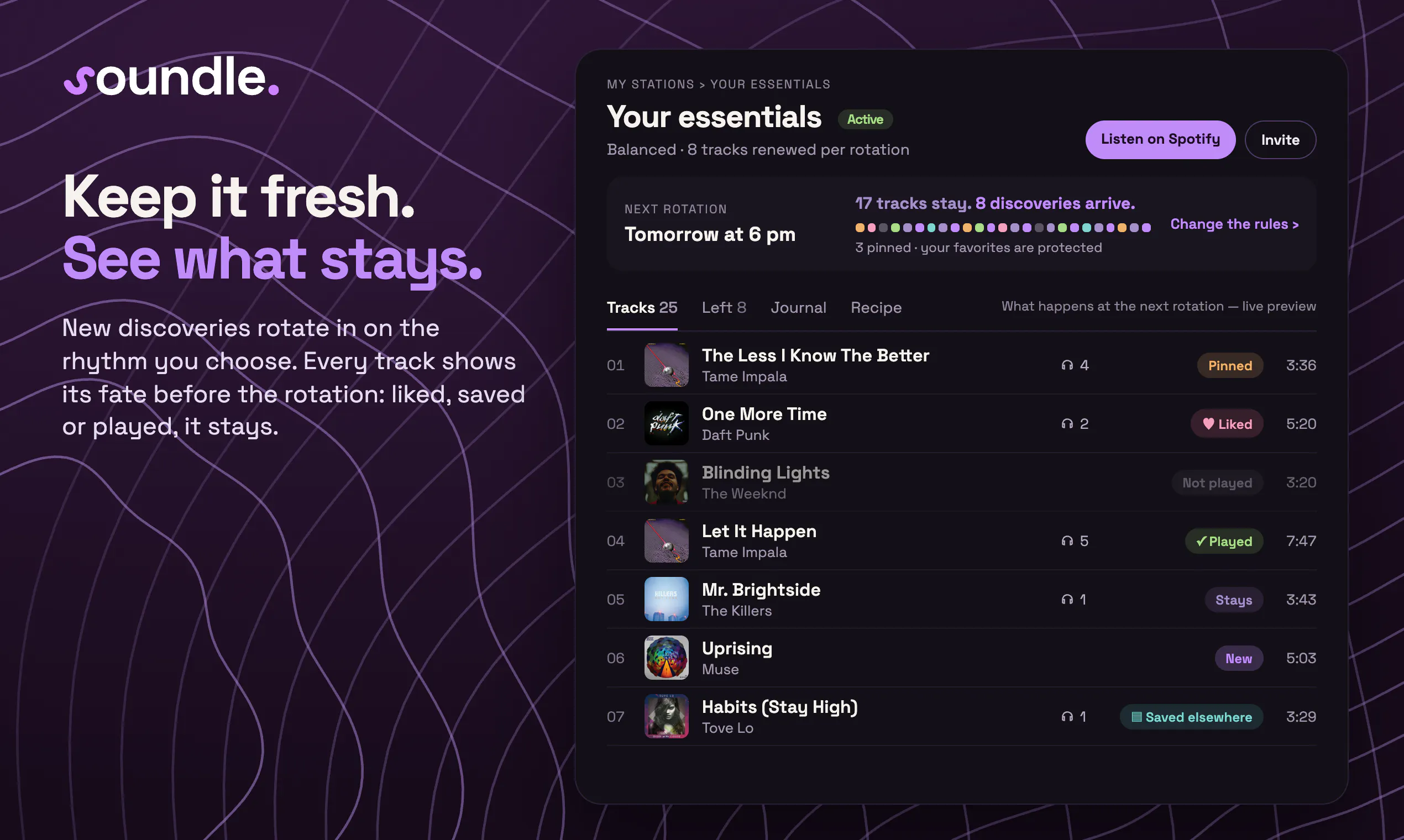Click the 3 pinned favorites are protected note

[978, 248]
